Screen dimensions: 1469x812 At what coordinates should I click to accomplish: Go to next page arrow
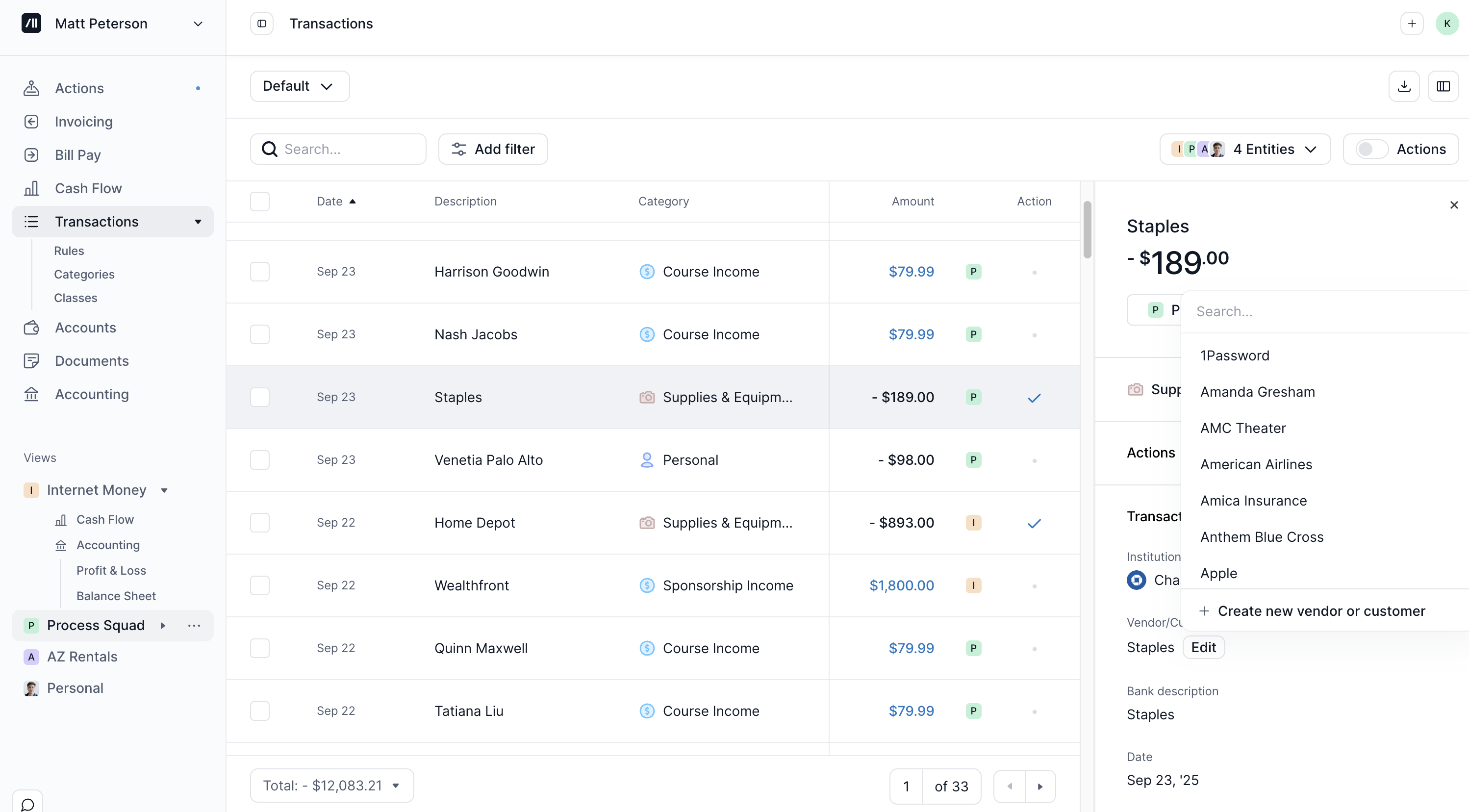pos(1040,787)
